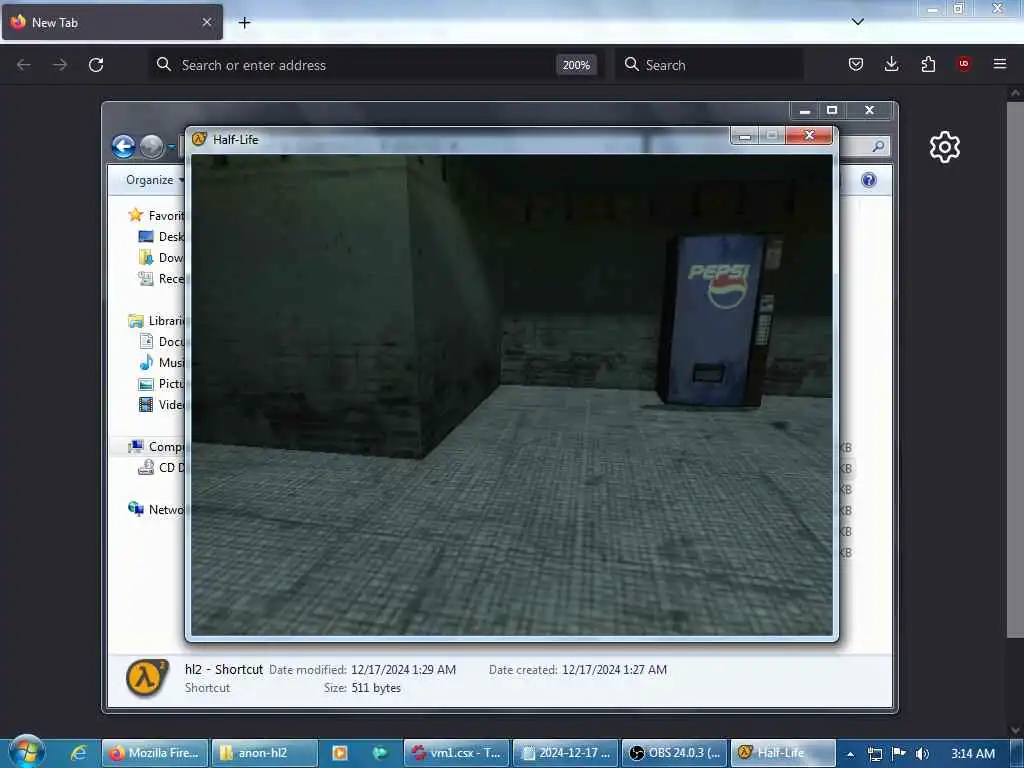Select CD Drive in sidebar

pos(162,468)
